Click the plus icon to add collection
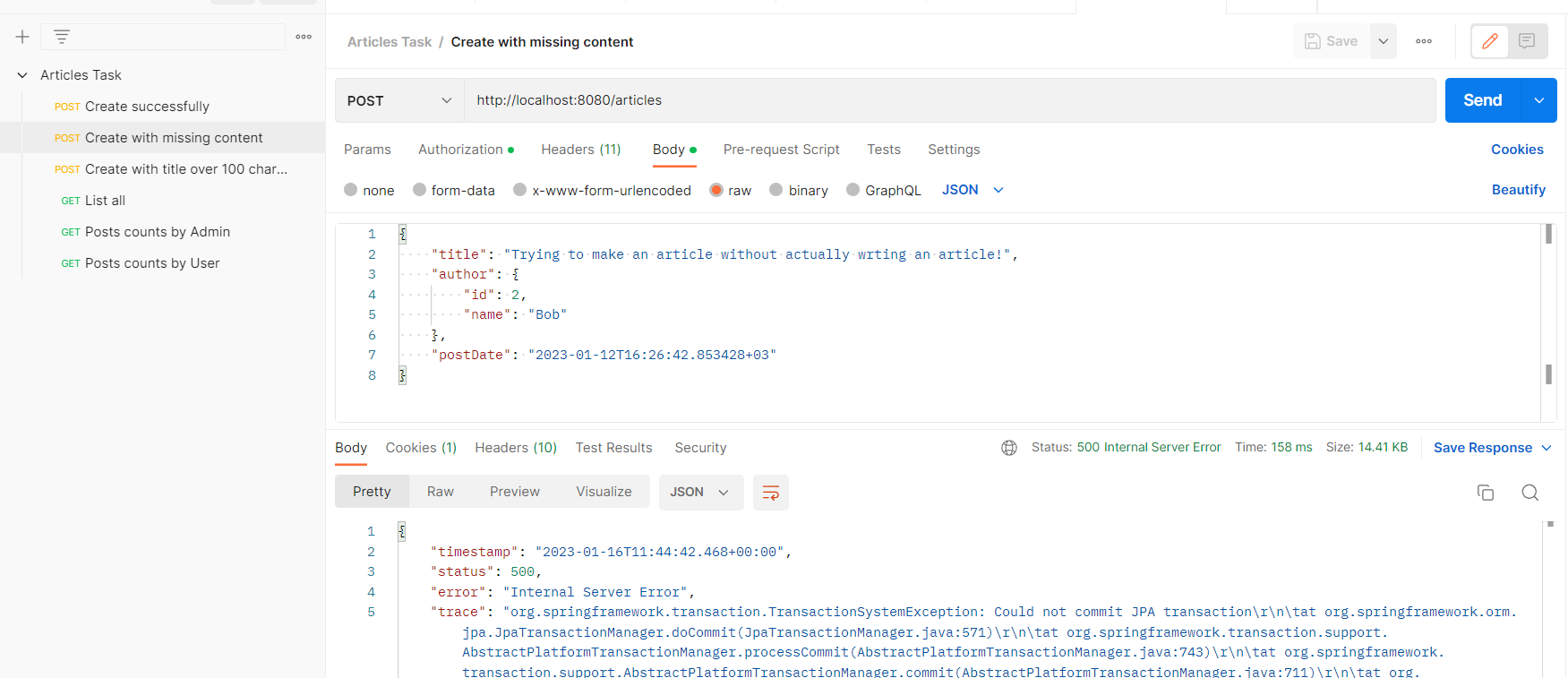The image size is (1568, 678). [22, 37]
